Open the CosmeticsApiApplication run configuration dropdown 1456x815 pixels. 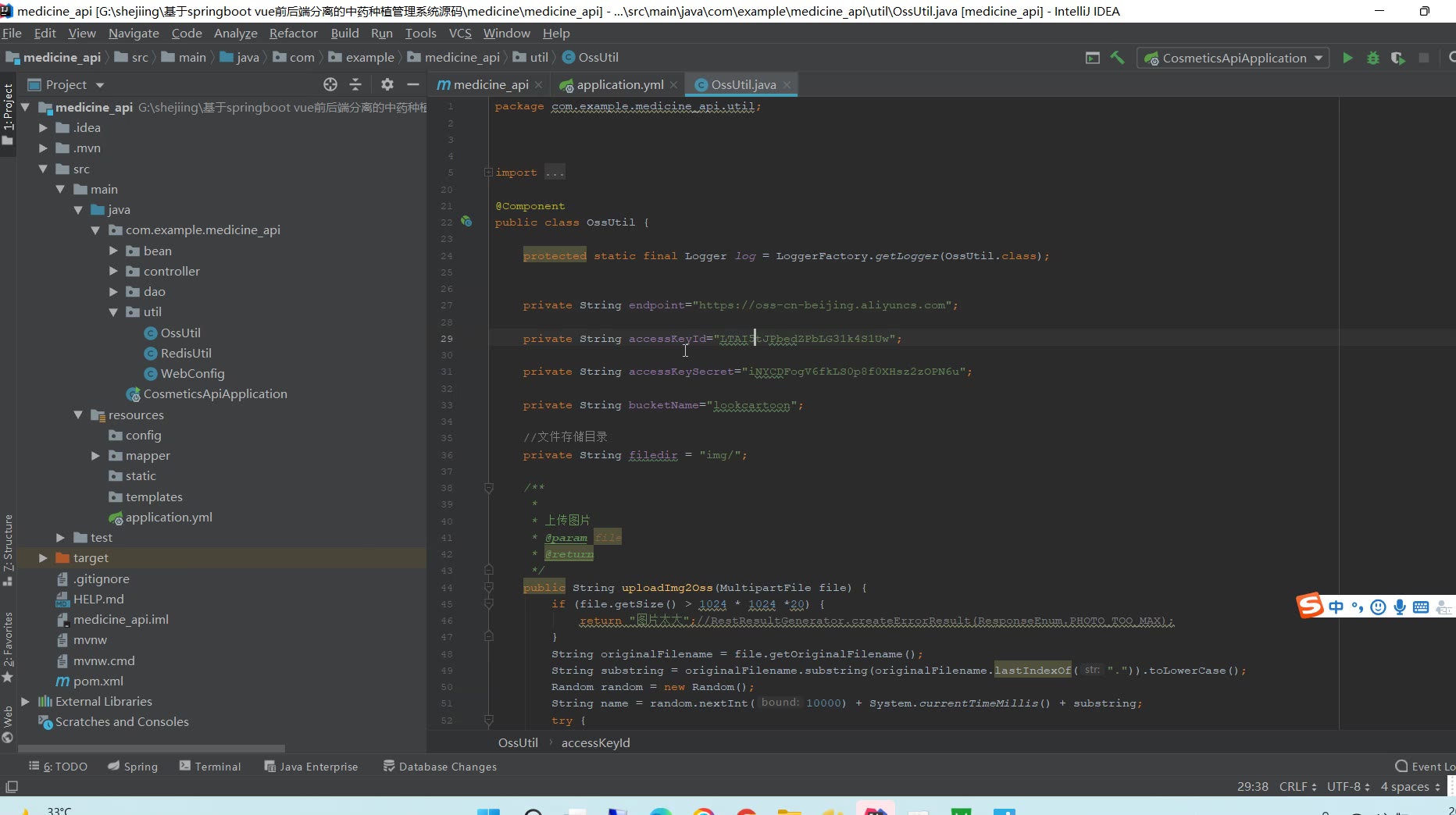tap(1233, 58)
